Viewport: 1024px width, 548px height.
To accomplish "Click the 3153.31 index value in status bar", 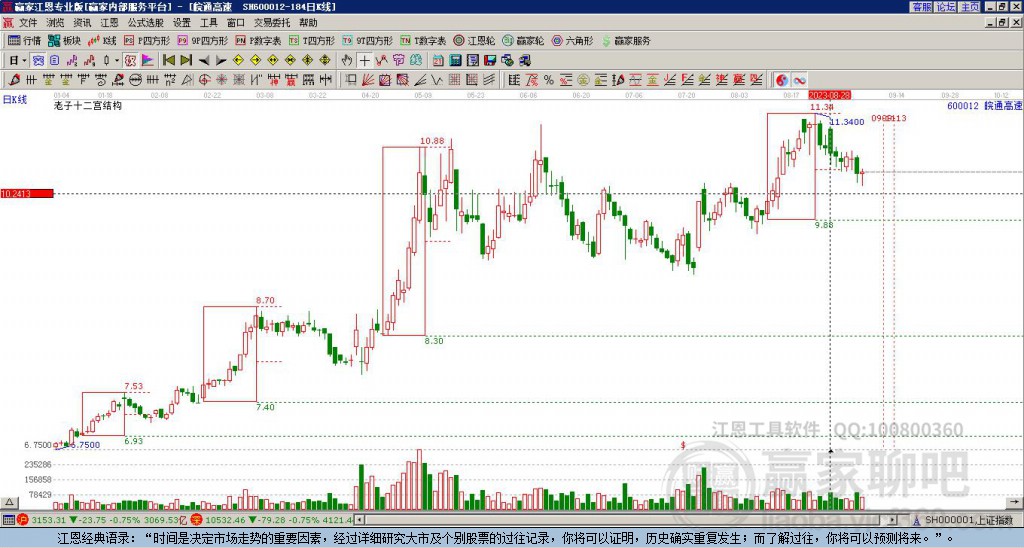I will 48,520.
